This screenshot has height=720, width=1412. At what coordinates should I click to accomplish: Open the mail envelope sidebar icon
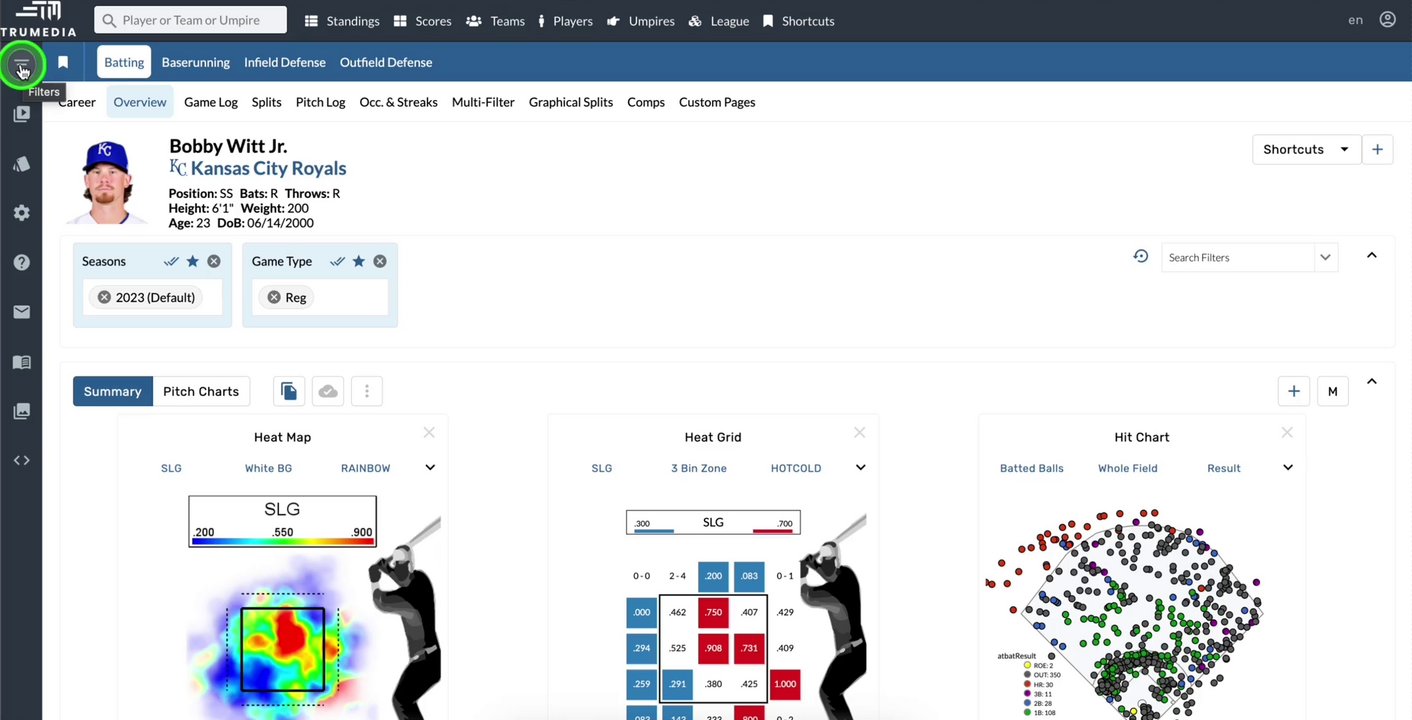coord(21,312)
